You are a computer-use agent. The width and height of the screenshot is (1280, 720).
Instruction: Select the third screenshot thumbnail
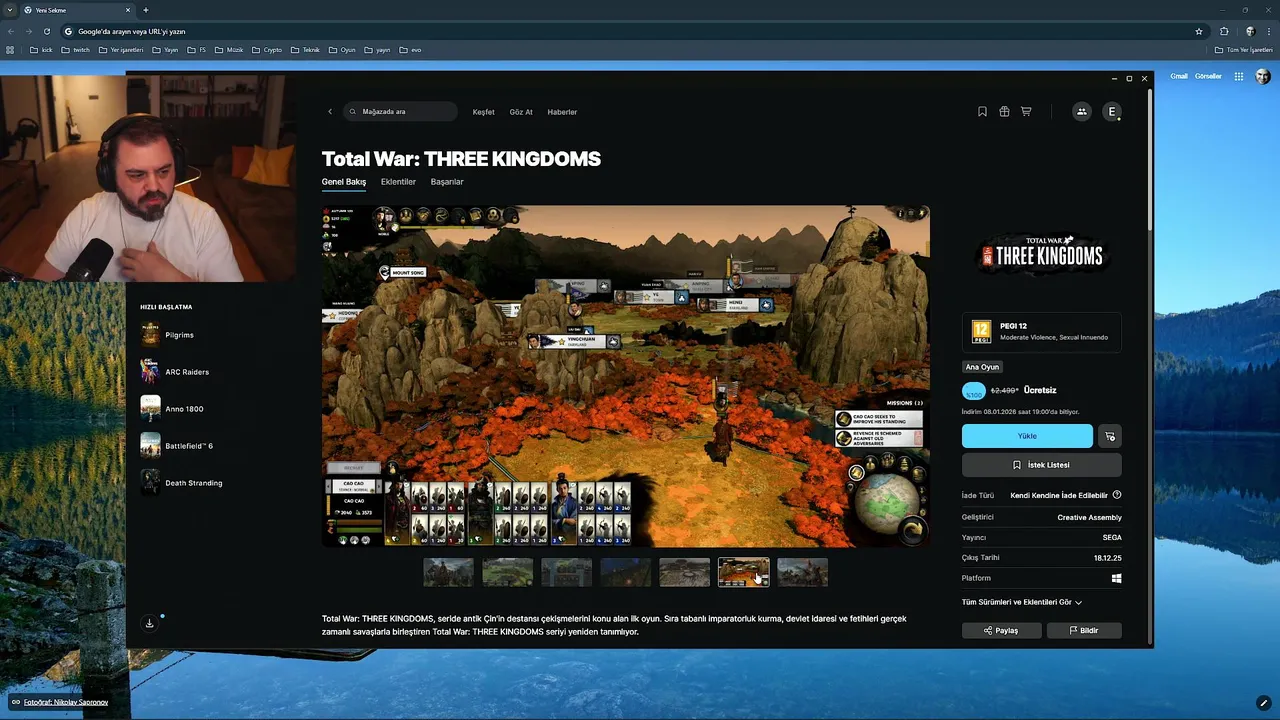(x=566, y=572)
